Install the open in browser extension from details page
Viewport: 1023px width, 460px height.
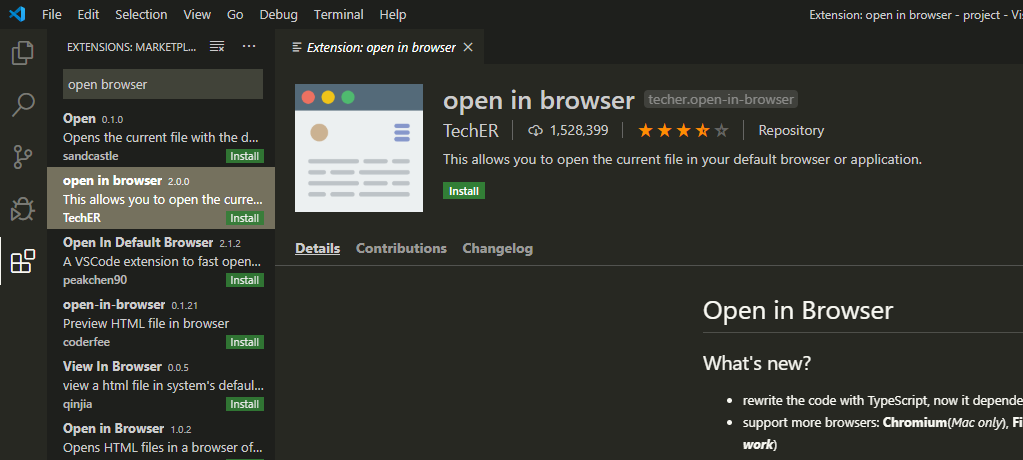pos(464,191)
